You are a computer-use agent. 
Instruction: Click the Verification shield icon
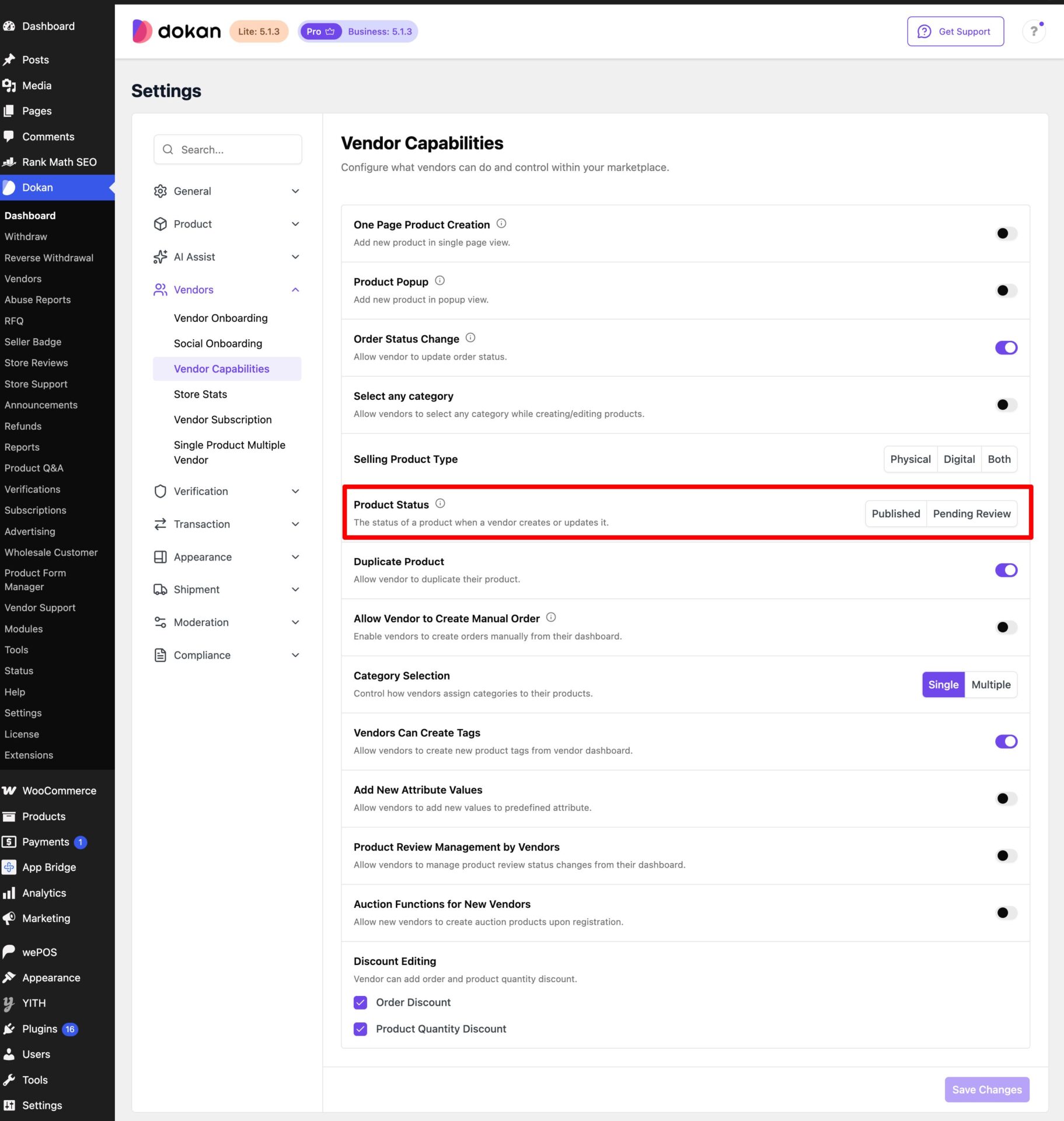(x=160, y=492)
